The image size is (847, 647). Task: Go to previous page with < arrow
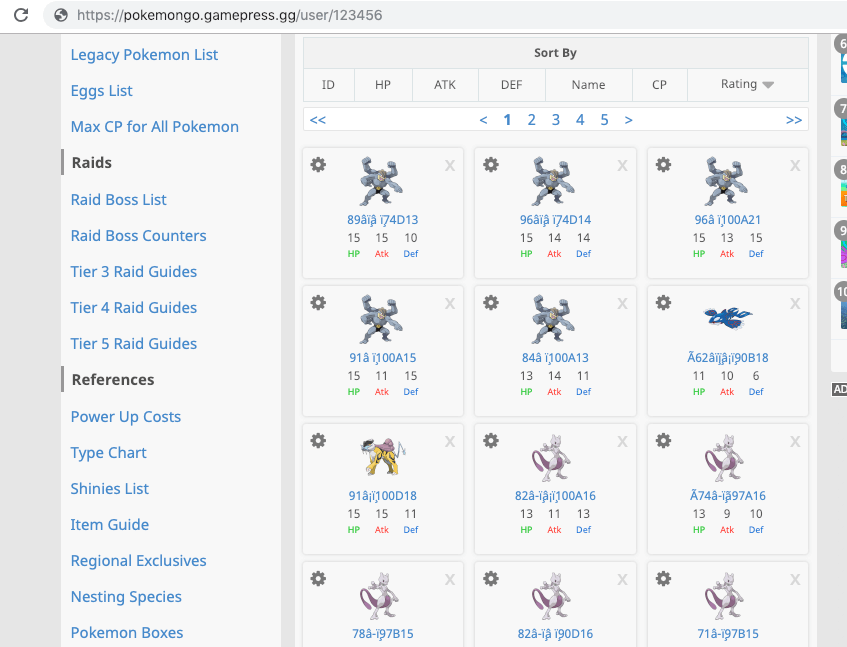click(x=483, y=120)
